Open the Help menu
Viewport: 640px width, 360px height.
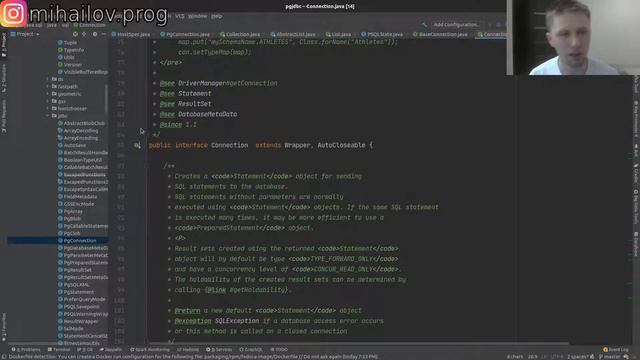tap(217, 16)
